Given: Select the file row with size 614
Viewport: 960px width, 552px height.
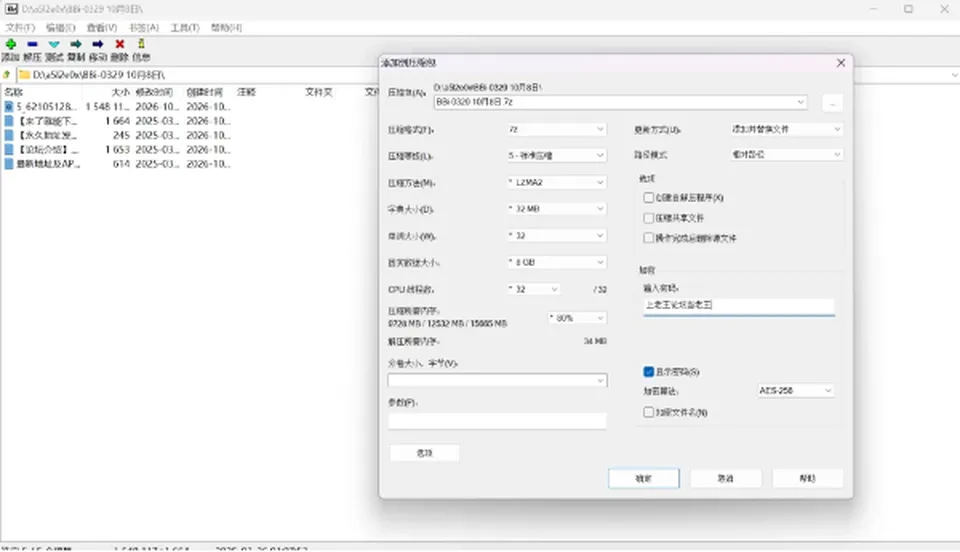Looking at the screenshot, I should (x=118, y=164).
